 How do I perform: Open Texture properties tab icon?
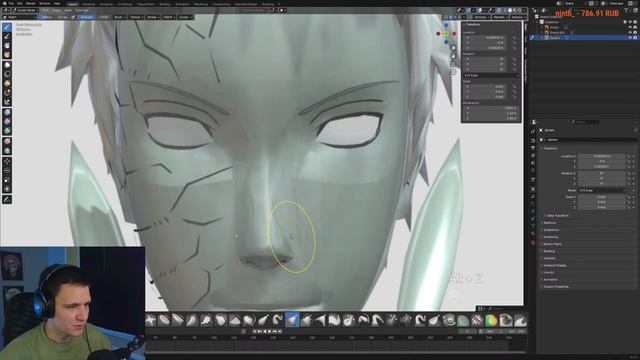pos(533,243)
